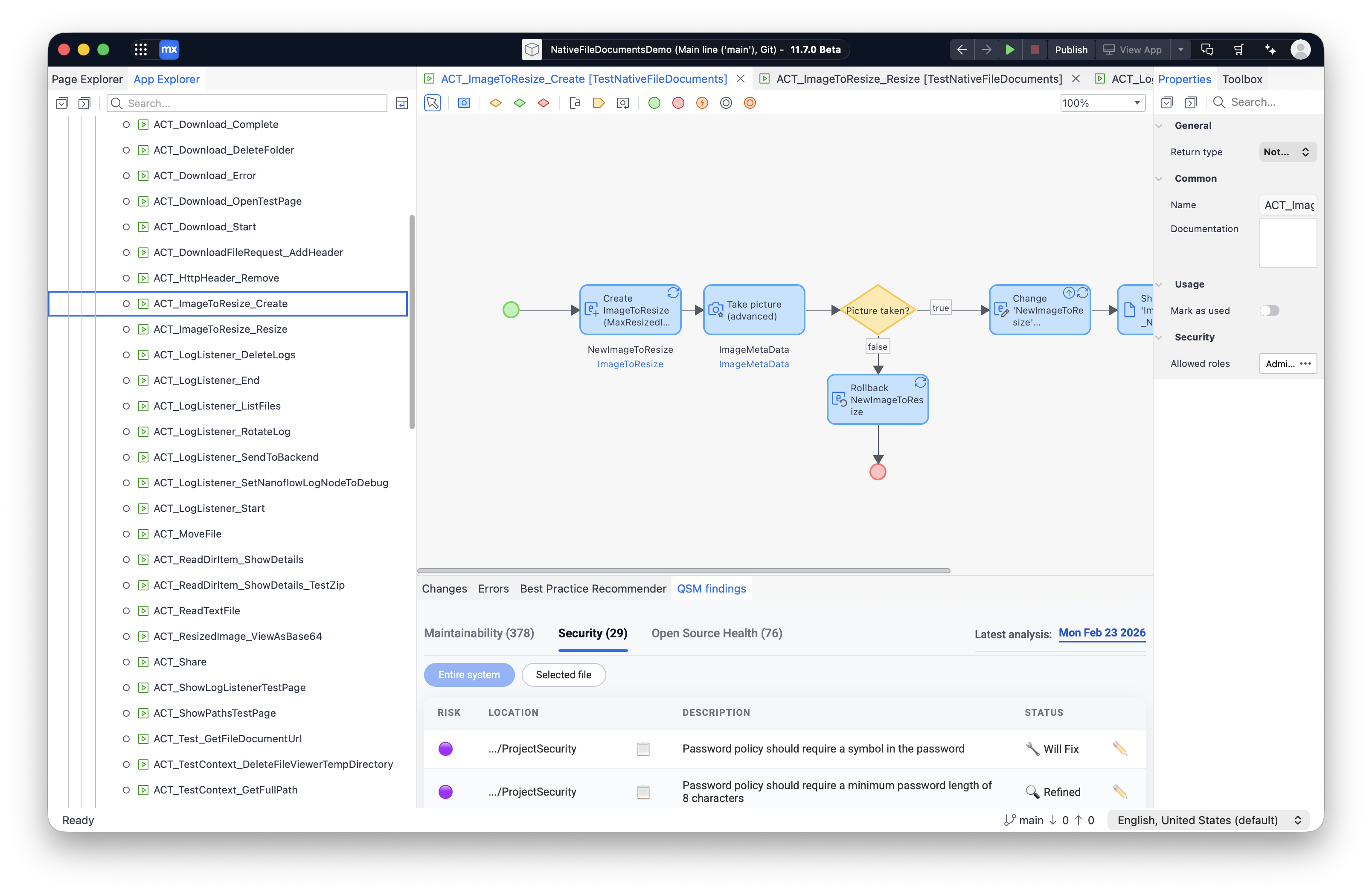Screen dimensions: 1372x895
Task: Open the Mon Feb 23 2026 analysis link
Action: point(1102,633)
